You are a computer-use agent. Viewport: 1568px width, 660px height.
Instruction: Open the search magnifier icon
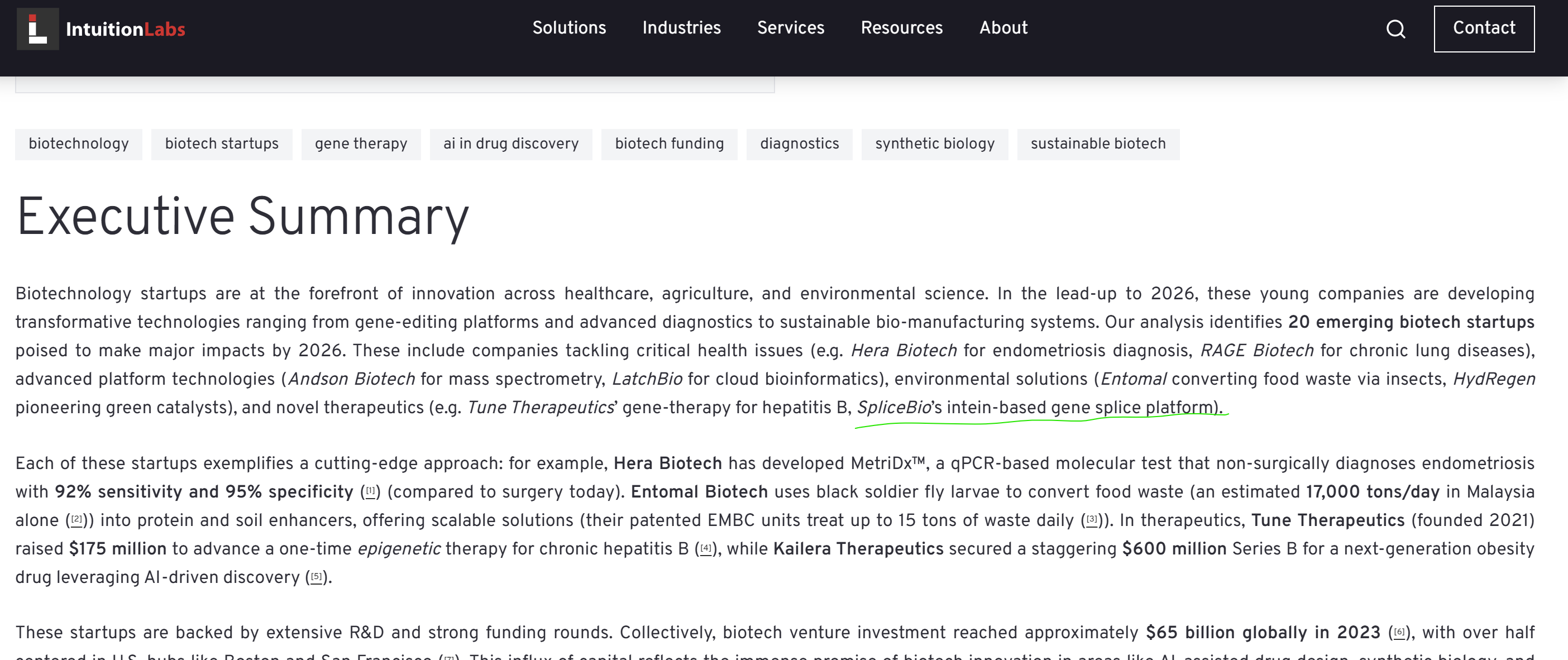(x=1396, y=28)
